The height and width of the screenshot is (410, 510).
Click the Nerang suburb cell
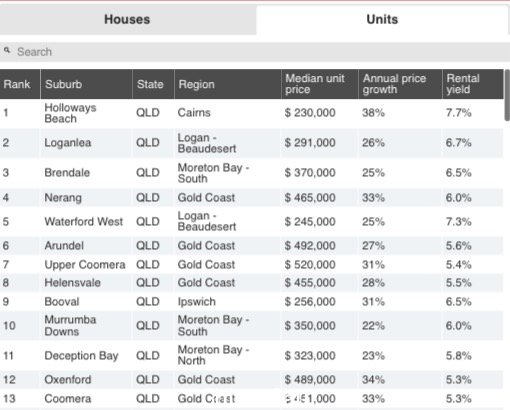click(x=63, y=198)
